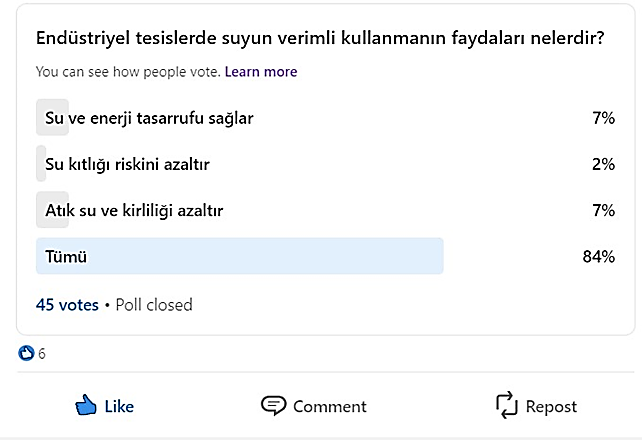The height and width of the screenshot is (440, 642).
Task: Select the option 'Su ve enerji tasarrufu sağlar'
Action: (326, 117)
